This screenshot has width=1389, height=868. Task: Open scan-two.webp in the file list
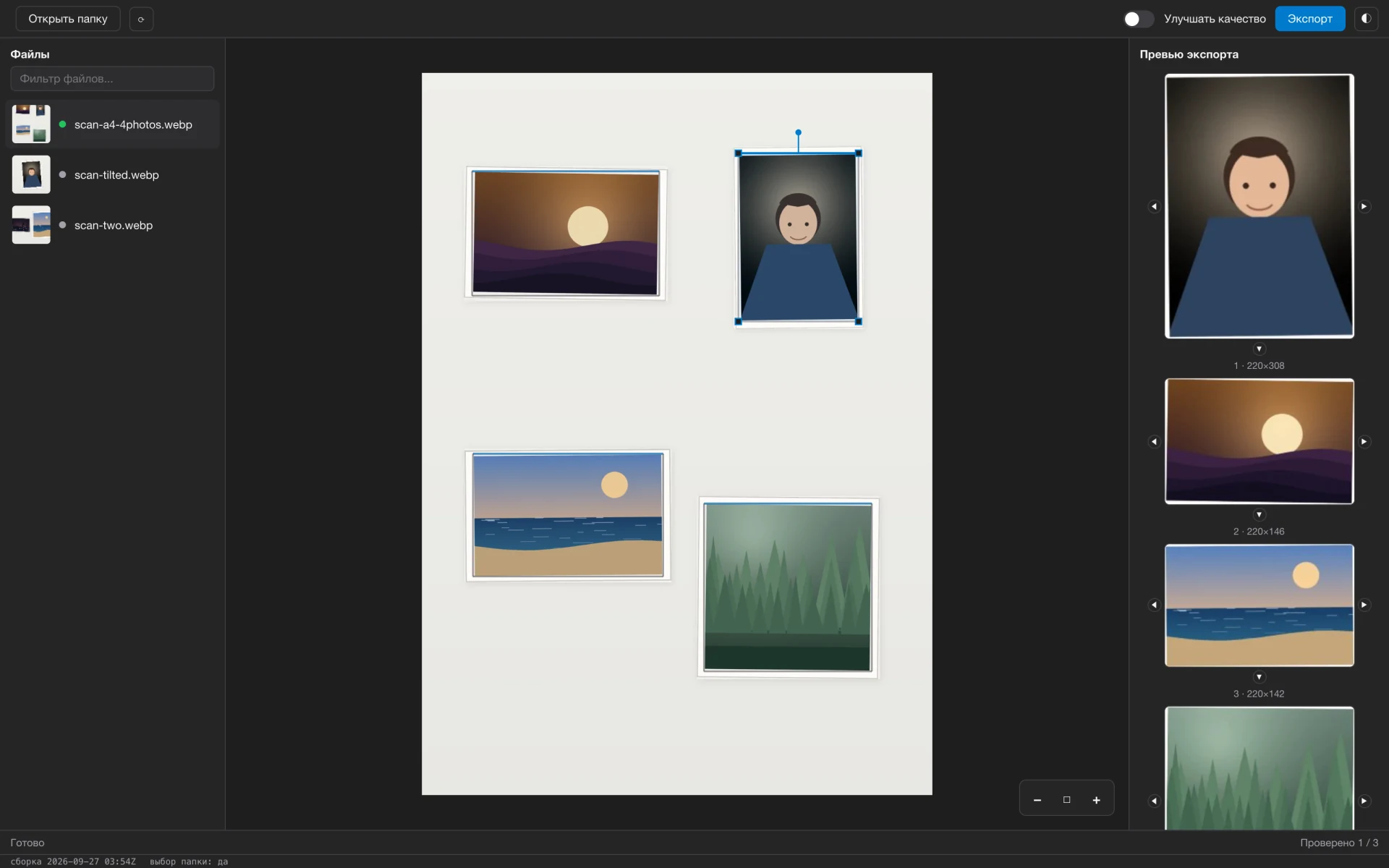[112, 226]
